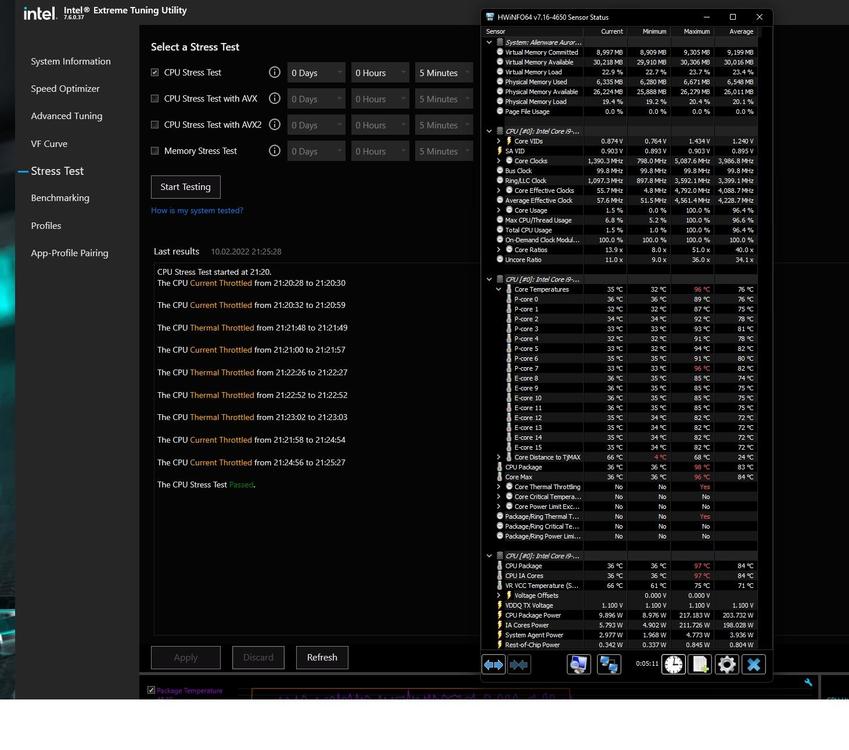
Task: Collapse the Core Temperatures tree node
Action: click(499, 289)
